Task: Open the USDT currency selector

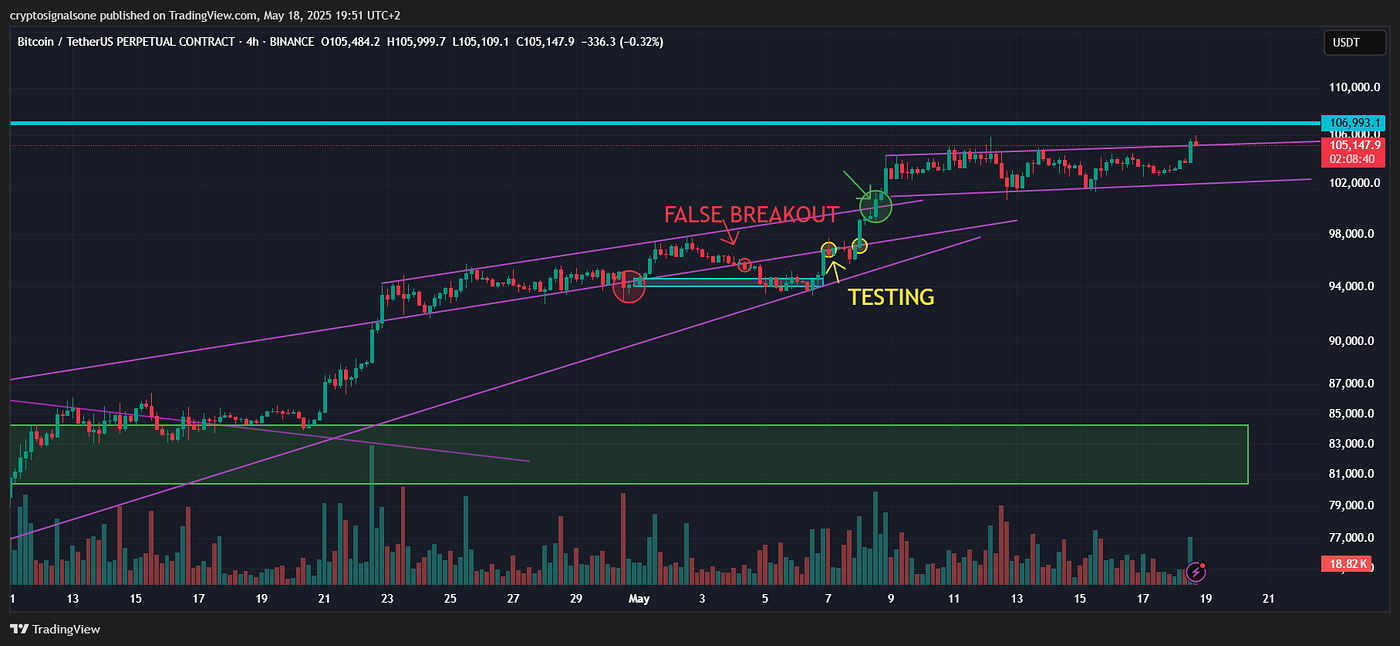Action: [x=1355, y=43]
